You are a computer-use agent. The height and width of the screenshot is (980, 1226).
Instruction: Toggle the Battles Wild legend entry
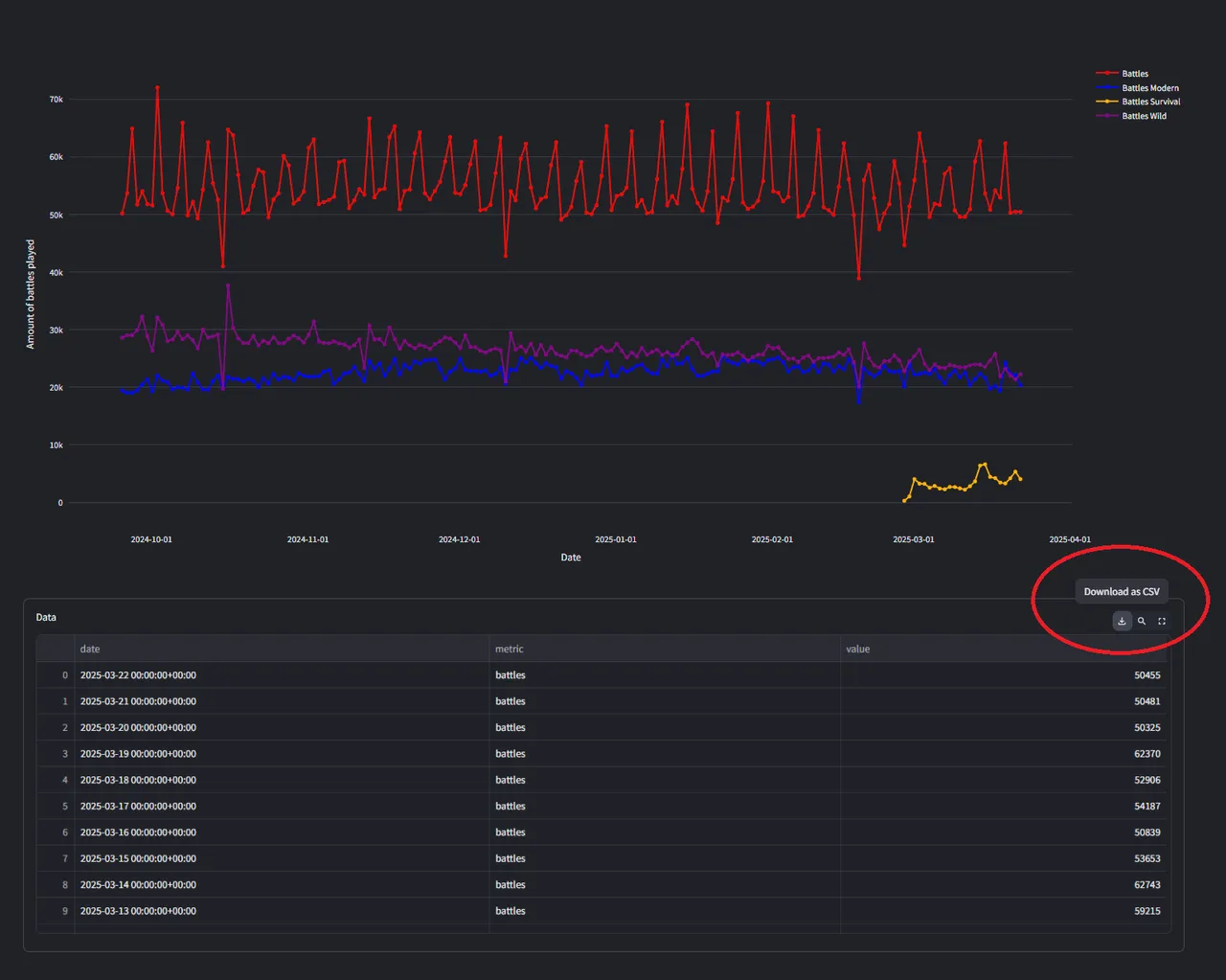pyautogui.click(x=1131, y=116)
